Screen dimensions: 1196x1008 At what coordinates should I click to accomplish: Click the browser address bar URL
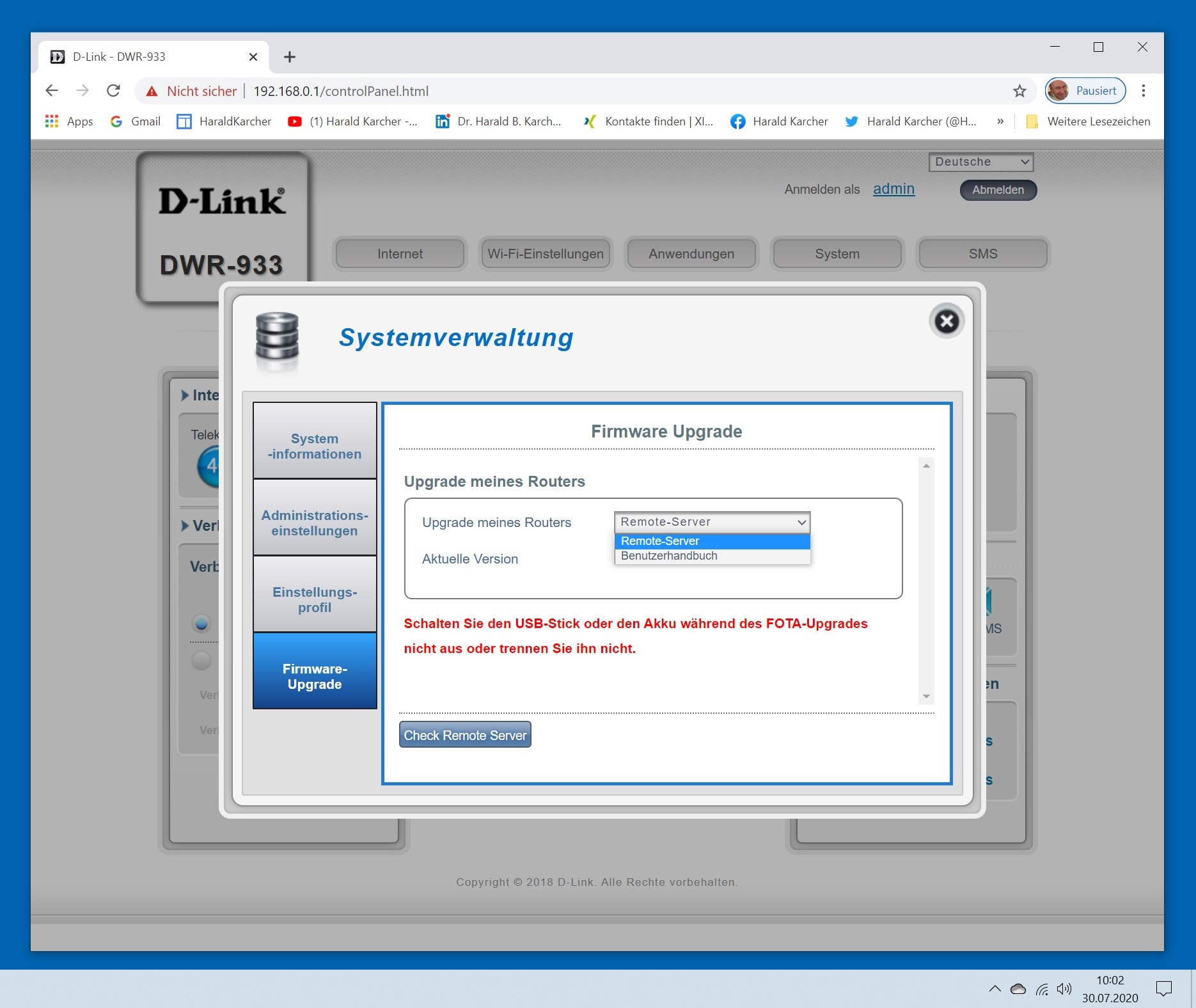(x=341, y=91)
